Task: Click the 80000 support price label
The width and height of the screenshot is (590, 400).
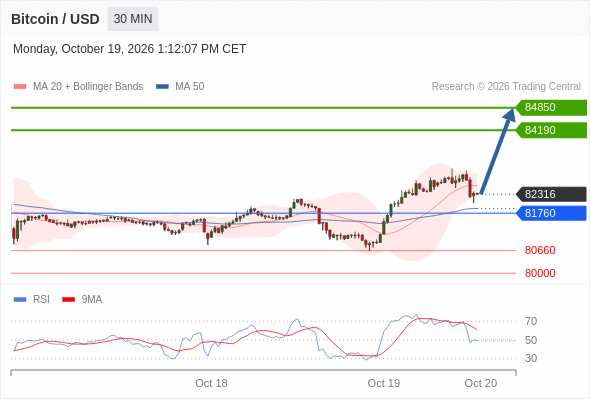Action: coord(540,273)
